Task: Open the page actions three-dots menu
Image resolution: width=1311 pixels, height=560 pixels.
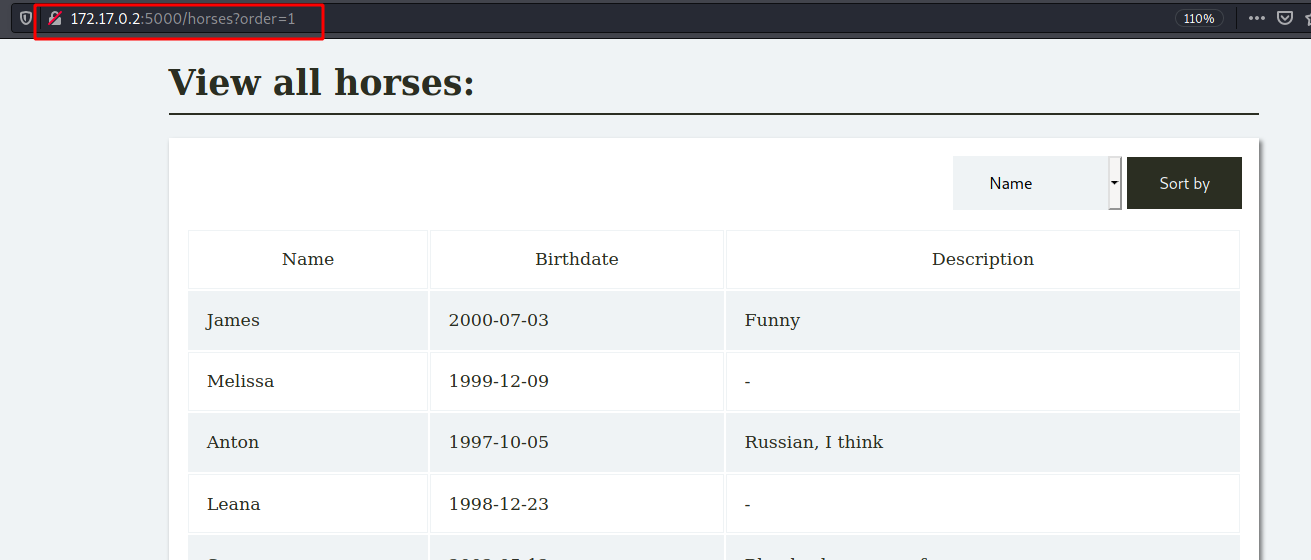Action: tap(1256, 18)
